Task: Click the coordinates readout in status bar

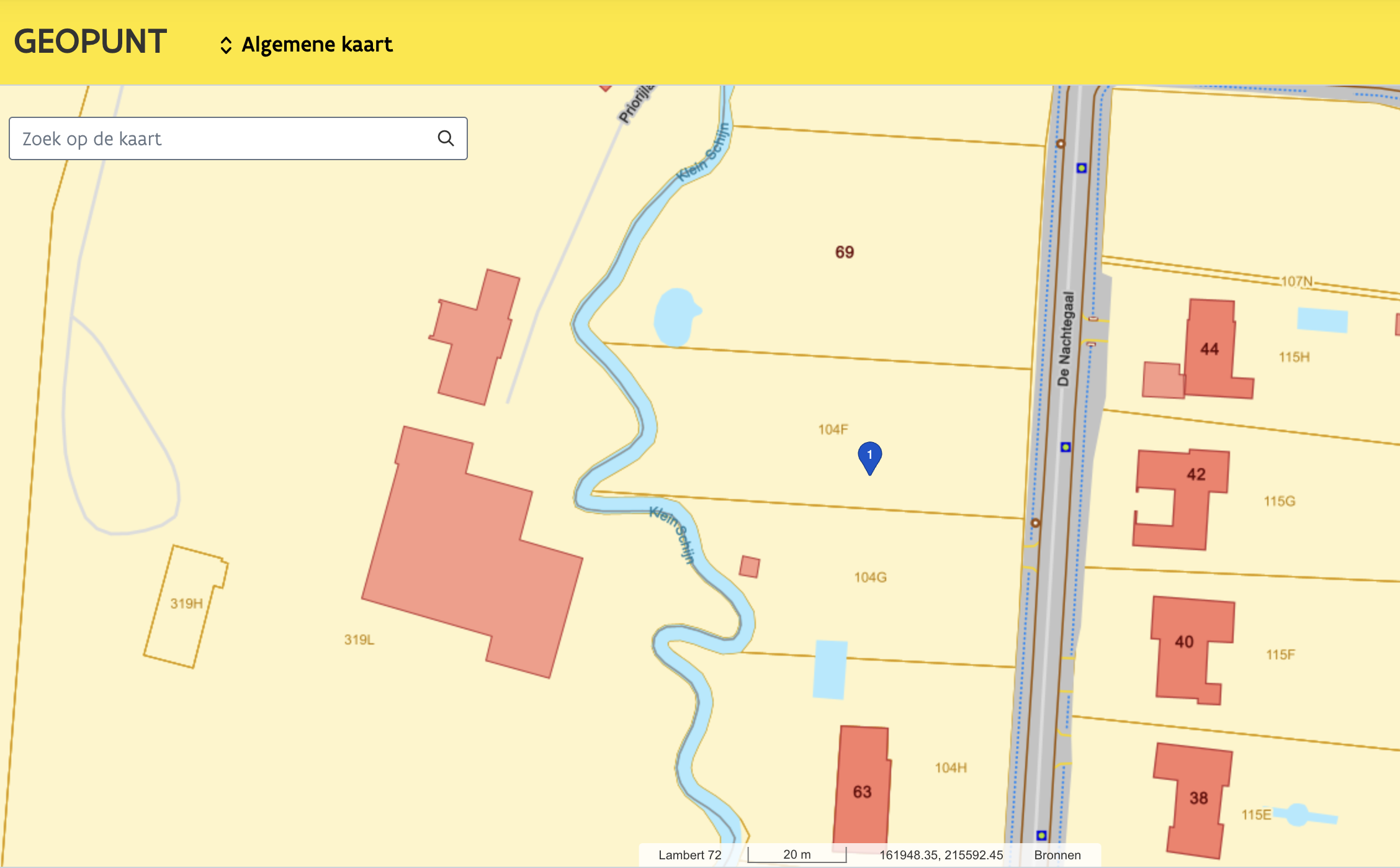Action: coord(941,855)
